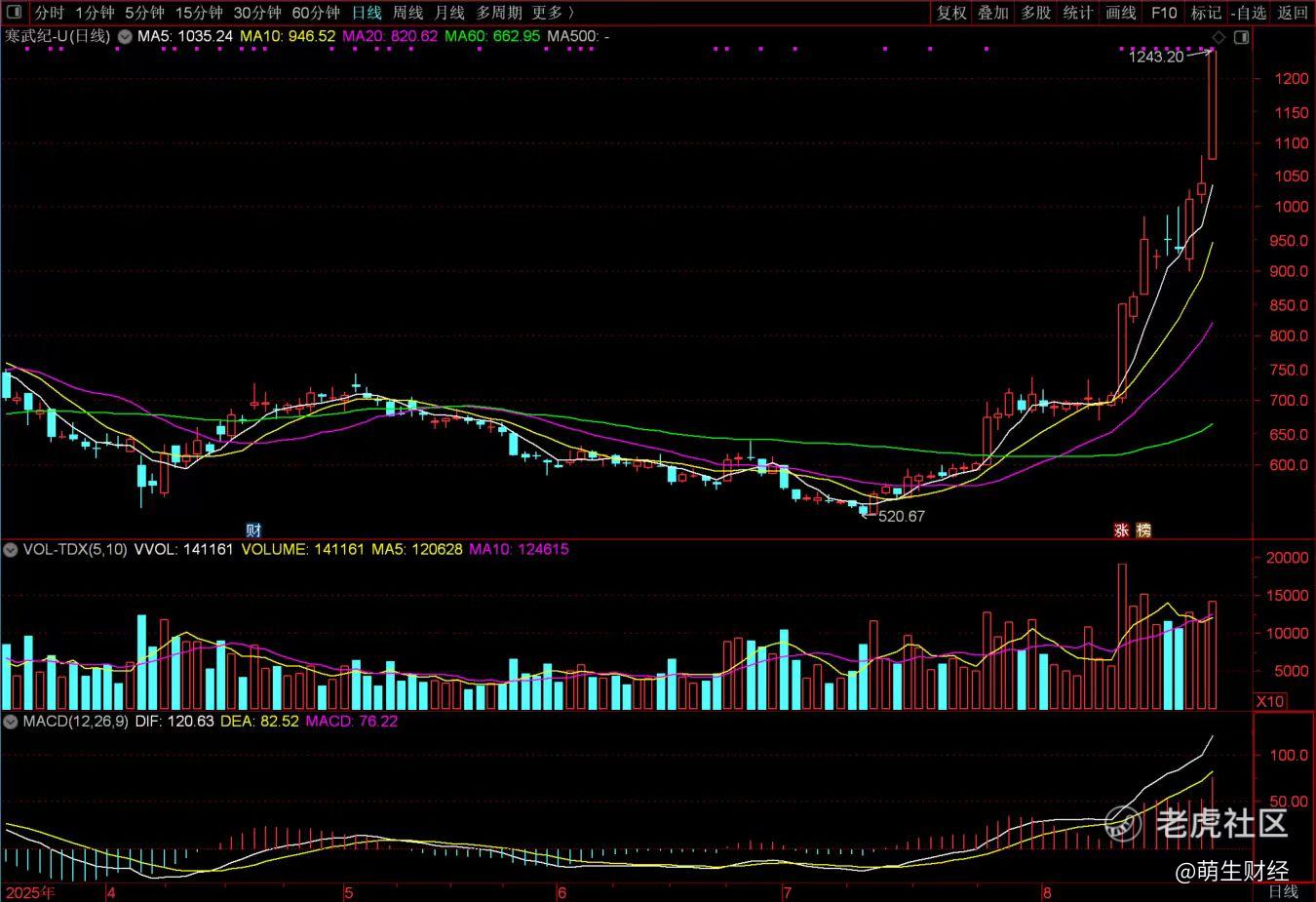The height and width of the screenshot is (902, 1316).
Task: Click the VVOL: 141161 value
Action: [x=183, y=550]
